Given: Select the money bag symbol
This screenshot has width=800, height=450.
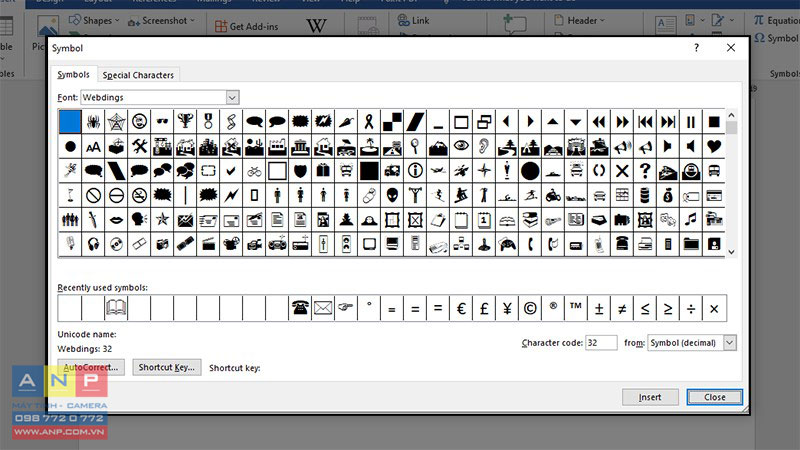Looking at the screenshot, I should tap(668, 195).
